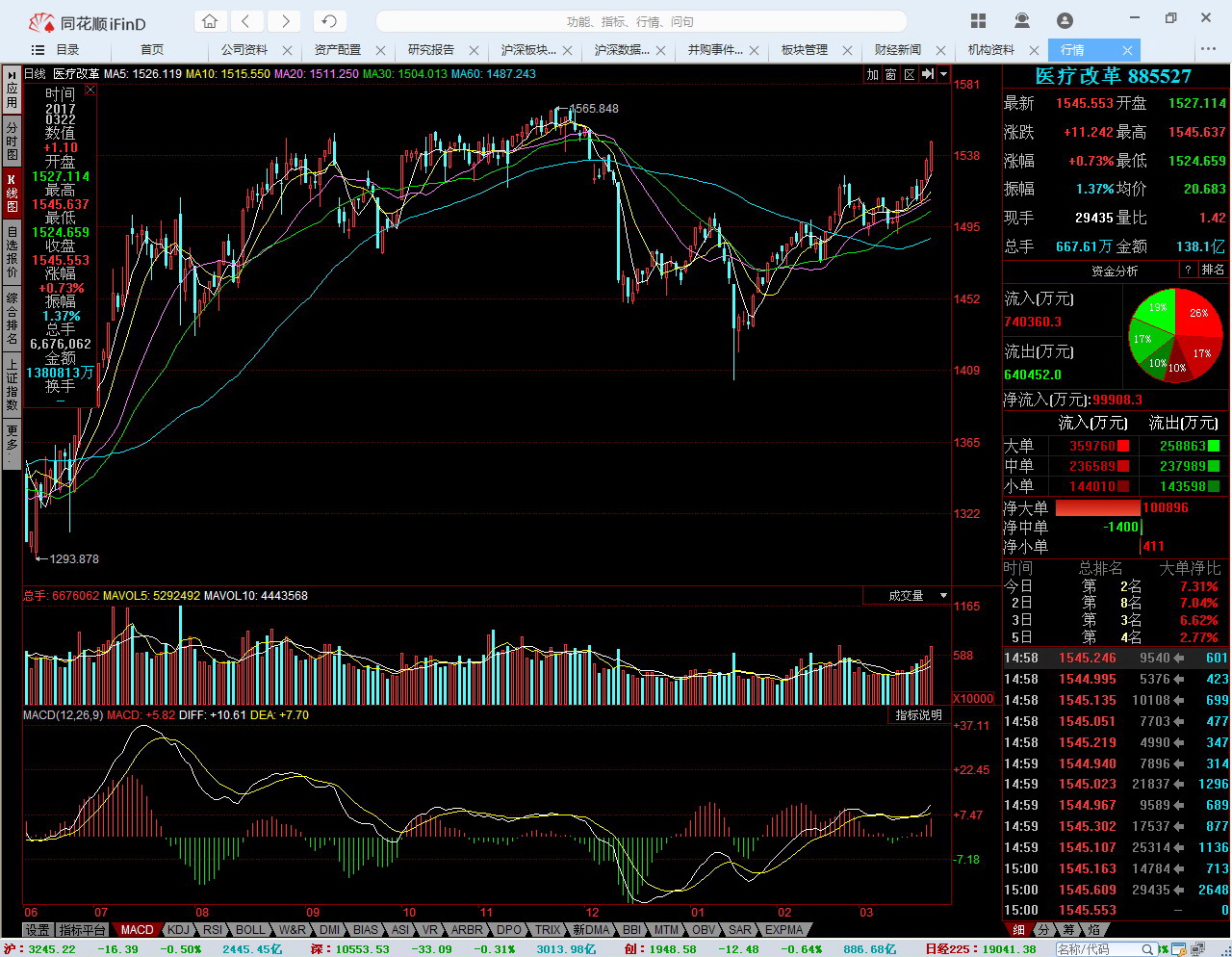Screen dimensions: 1232x957
Task: Close the 公司资料 tab
Action: (288, 50)
